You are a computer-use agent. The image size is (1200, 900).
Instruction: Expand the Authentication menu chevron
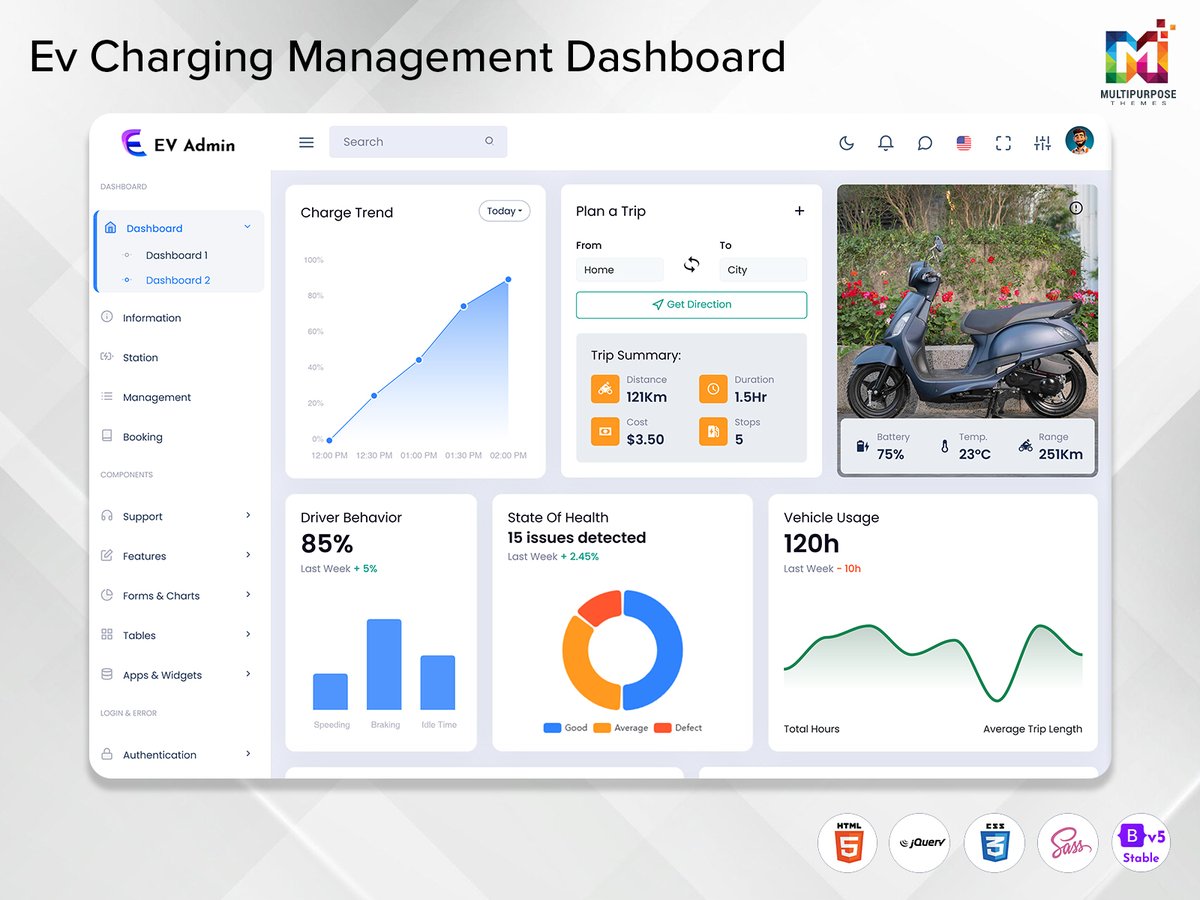248,754
